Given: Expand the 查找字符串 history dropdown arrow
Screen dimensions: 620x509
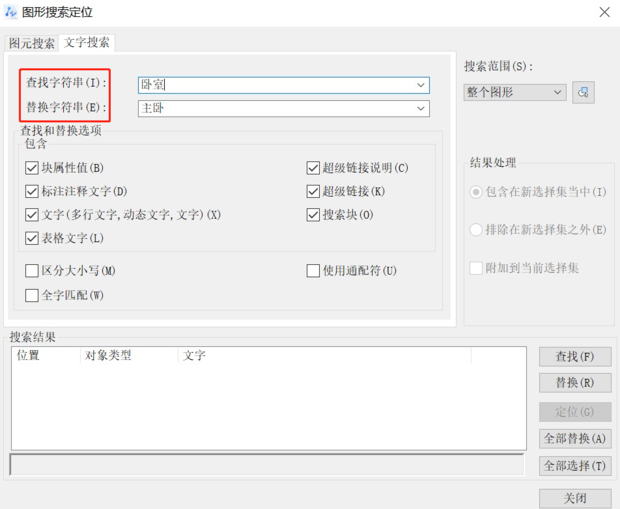Looking at the screenshot, I should (421, 85).
